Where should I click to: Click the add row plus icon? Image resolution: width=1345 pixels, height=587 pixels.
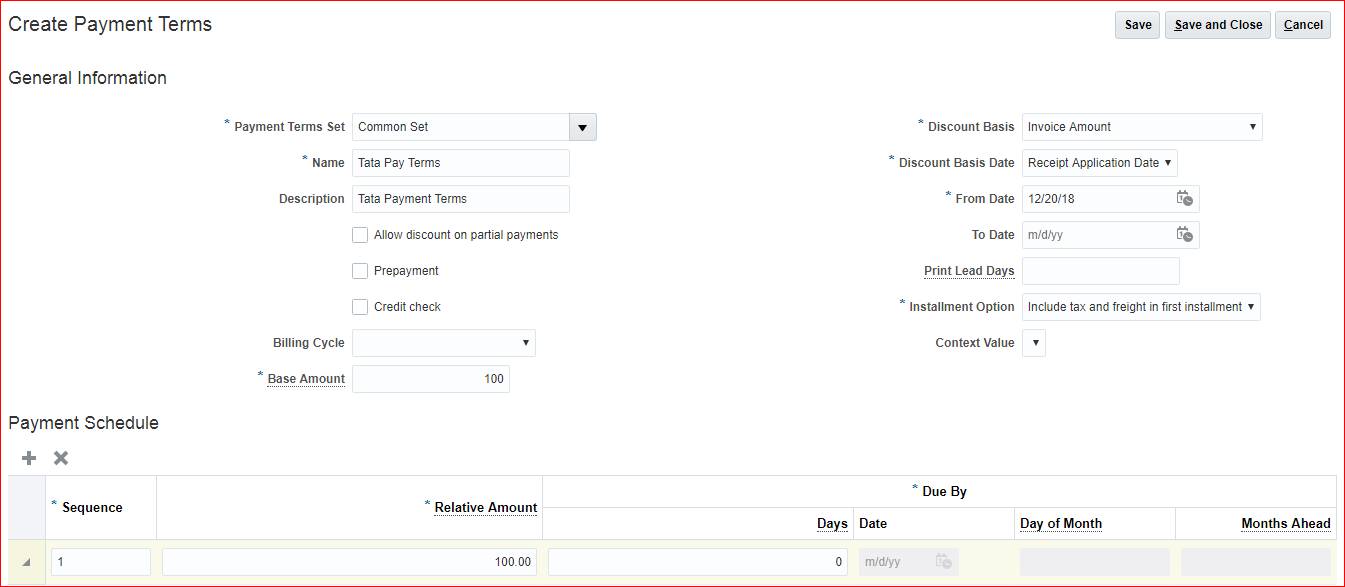29,458
